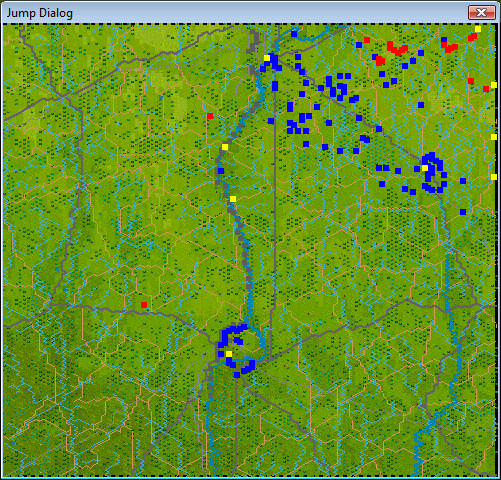Viewport: 501px width, 480px height.
Task: Select blue unit just right of eastern ring
Action: pyautogui.click(x=463, y=181)
